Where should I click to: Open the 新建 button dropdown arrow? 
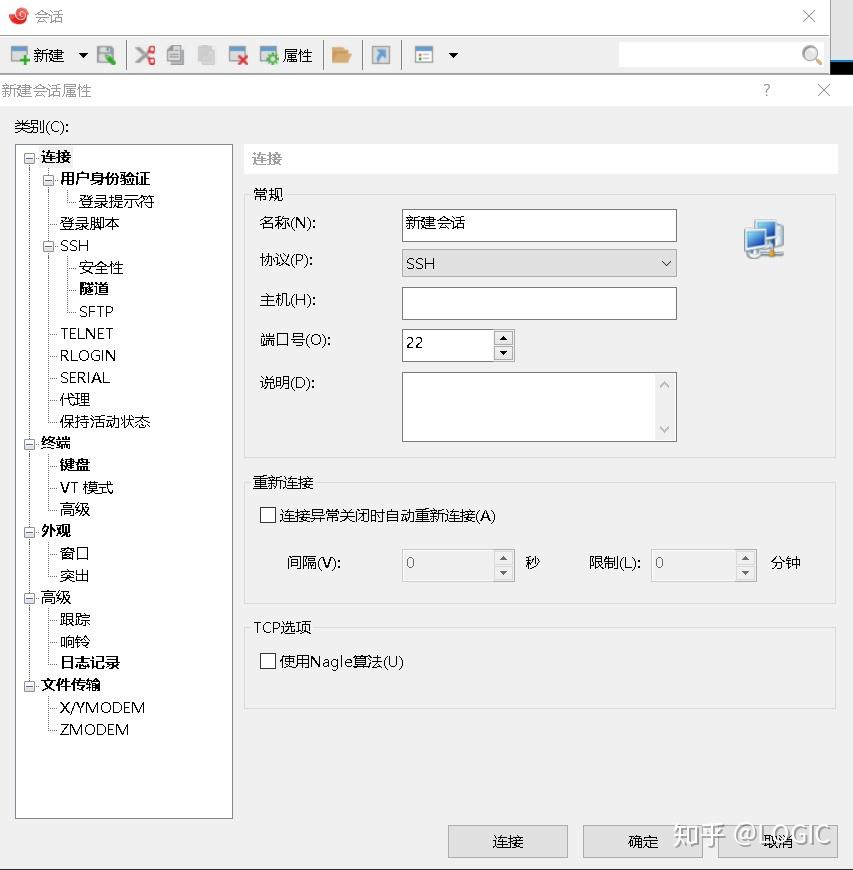(x=83, y=55)
